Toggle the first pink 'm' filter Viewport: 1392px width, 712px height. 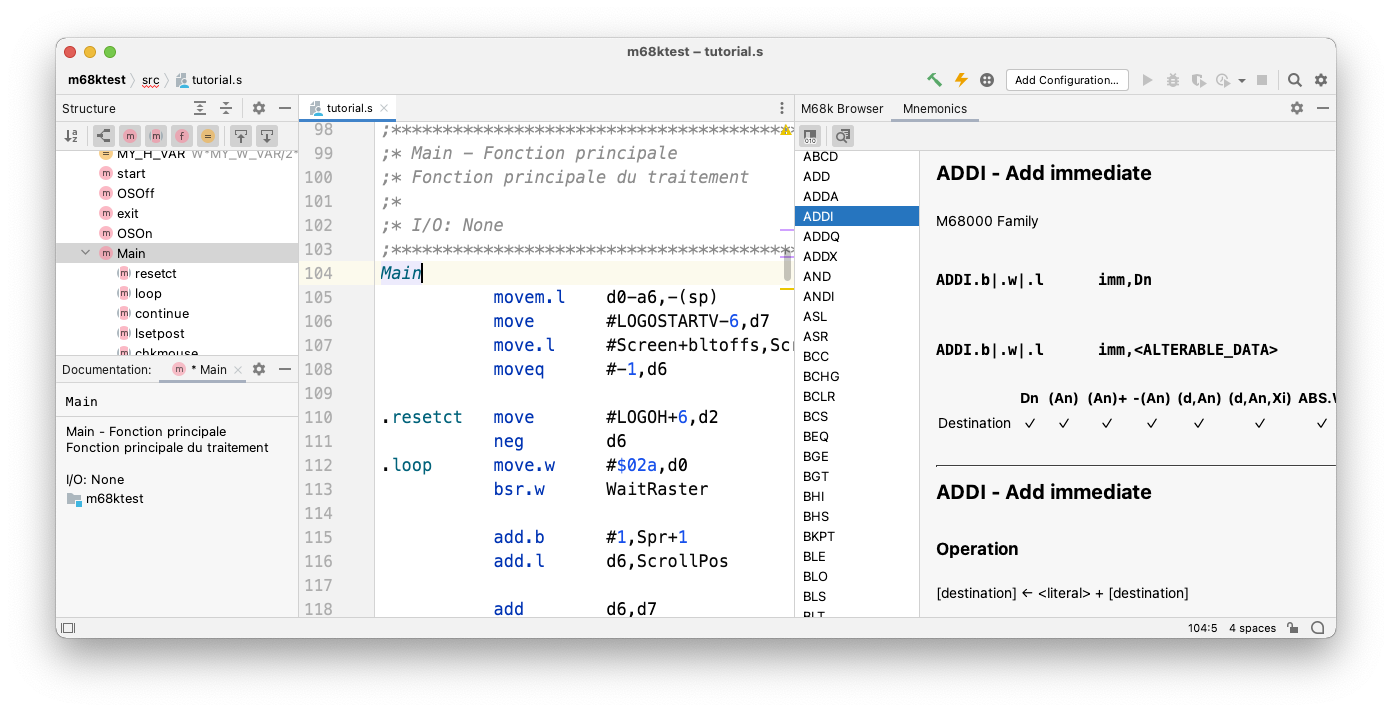tap(130, 136)
